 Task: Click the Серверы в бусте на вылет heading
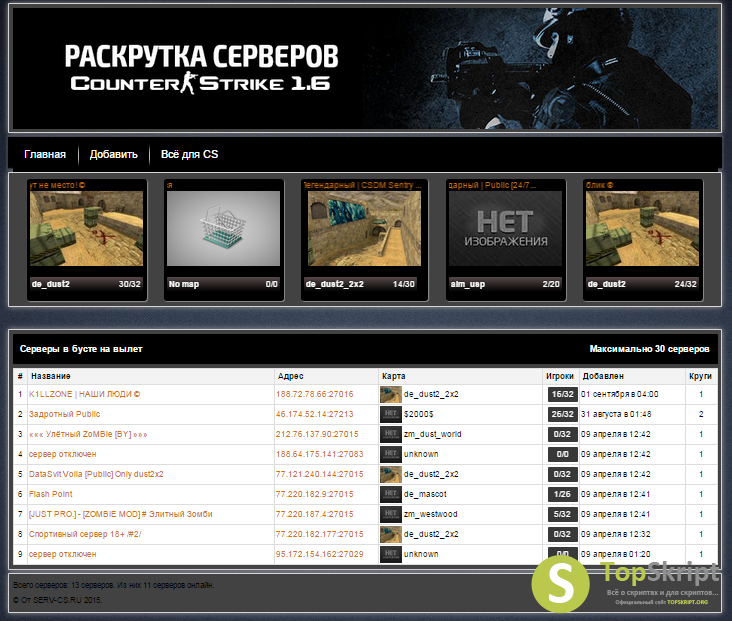[81, 349]
